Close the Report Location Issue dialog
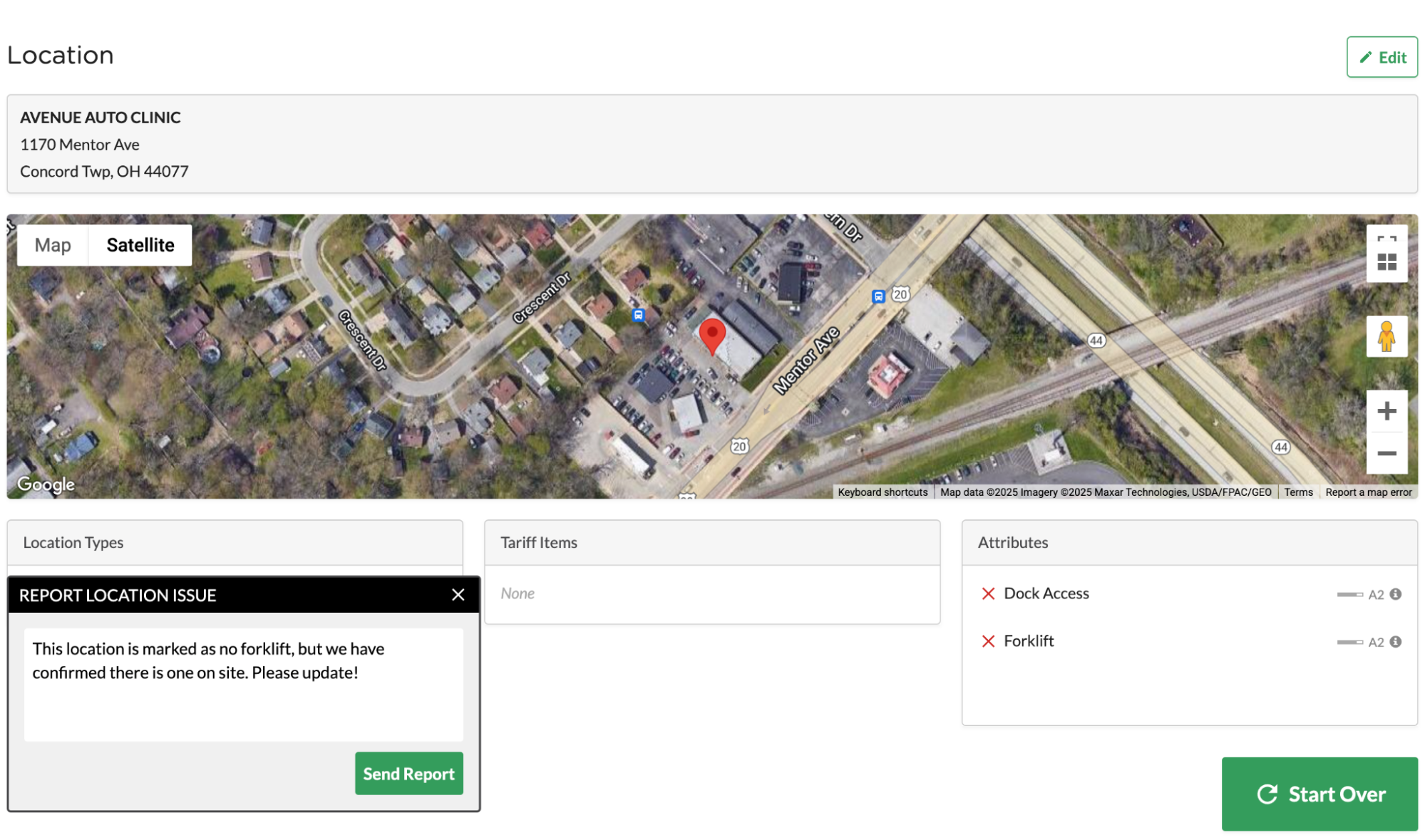Screen dimensions: 1425x840 pyautogui.click(x=458, y=595)
